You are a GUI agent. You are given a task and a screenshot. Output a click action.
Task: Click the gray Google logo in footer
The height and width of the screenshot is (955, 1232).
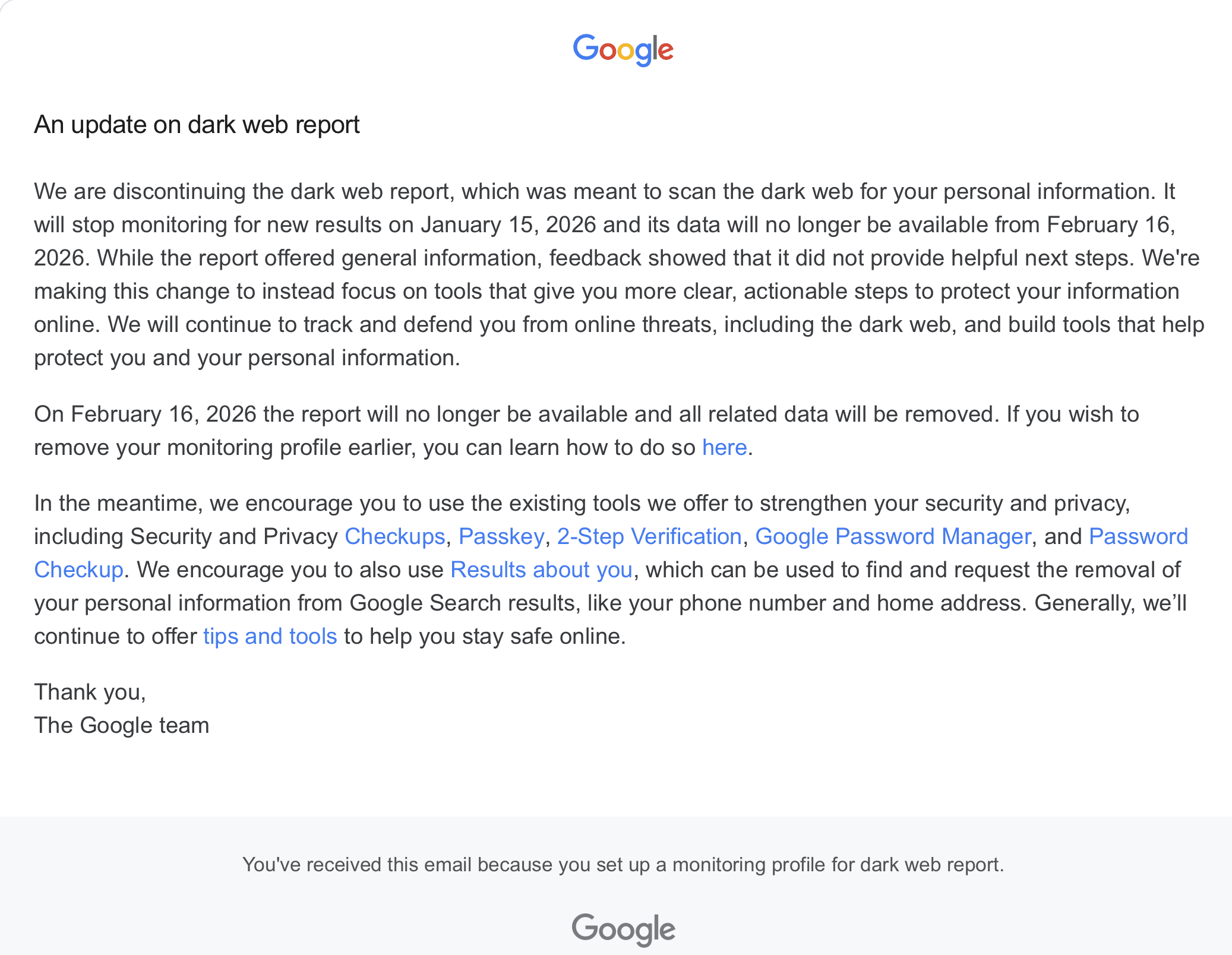pos(623,929)
